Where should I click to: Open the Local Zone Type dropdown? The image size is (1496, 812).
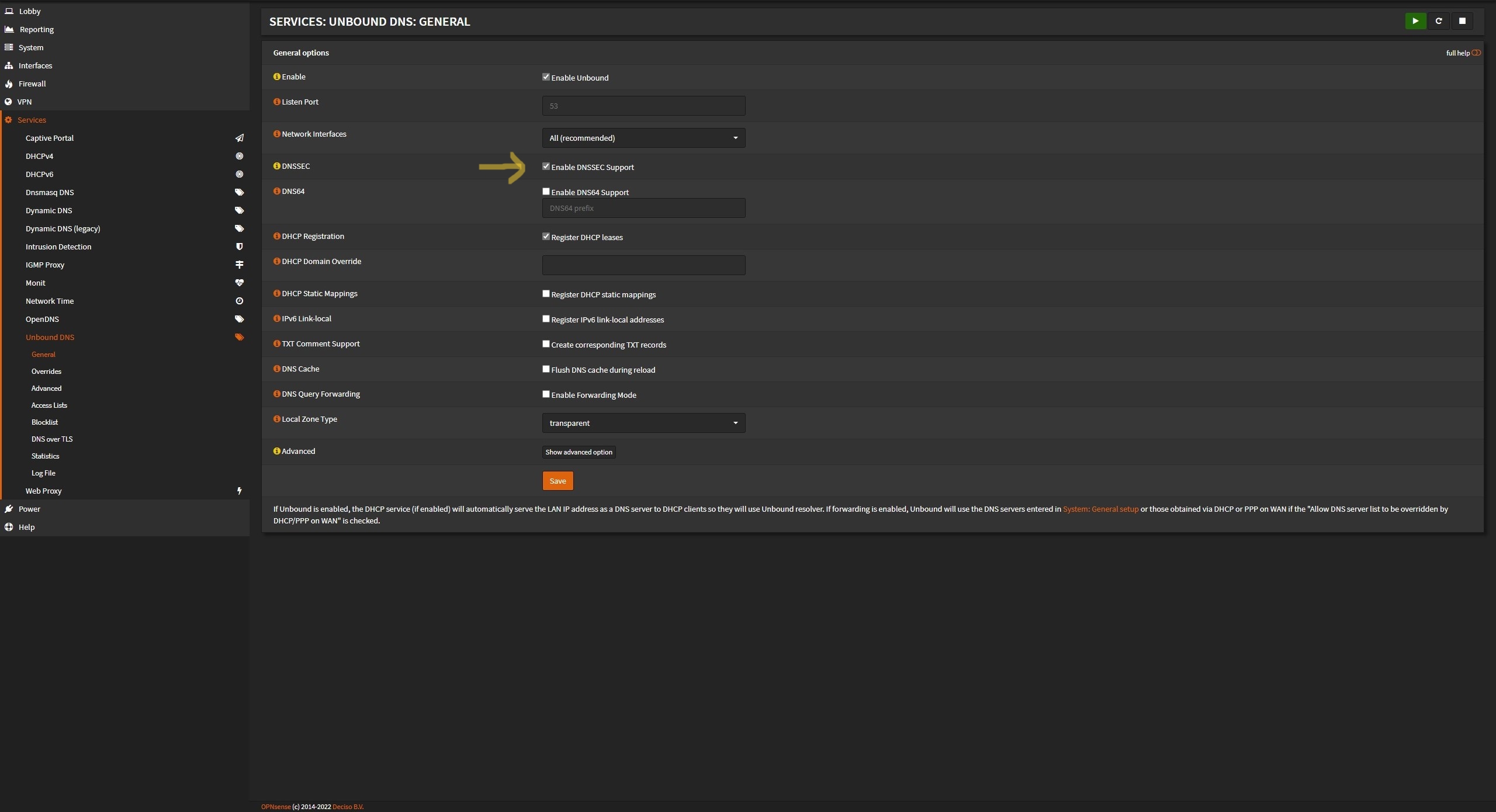[x=643, y=423]
